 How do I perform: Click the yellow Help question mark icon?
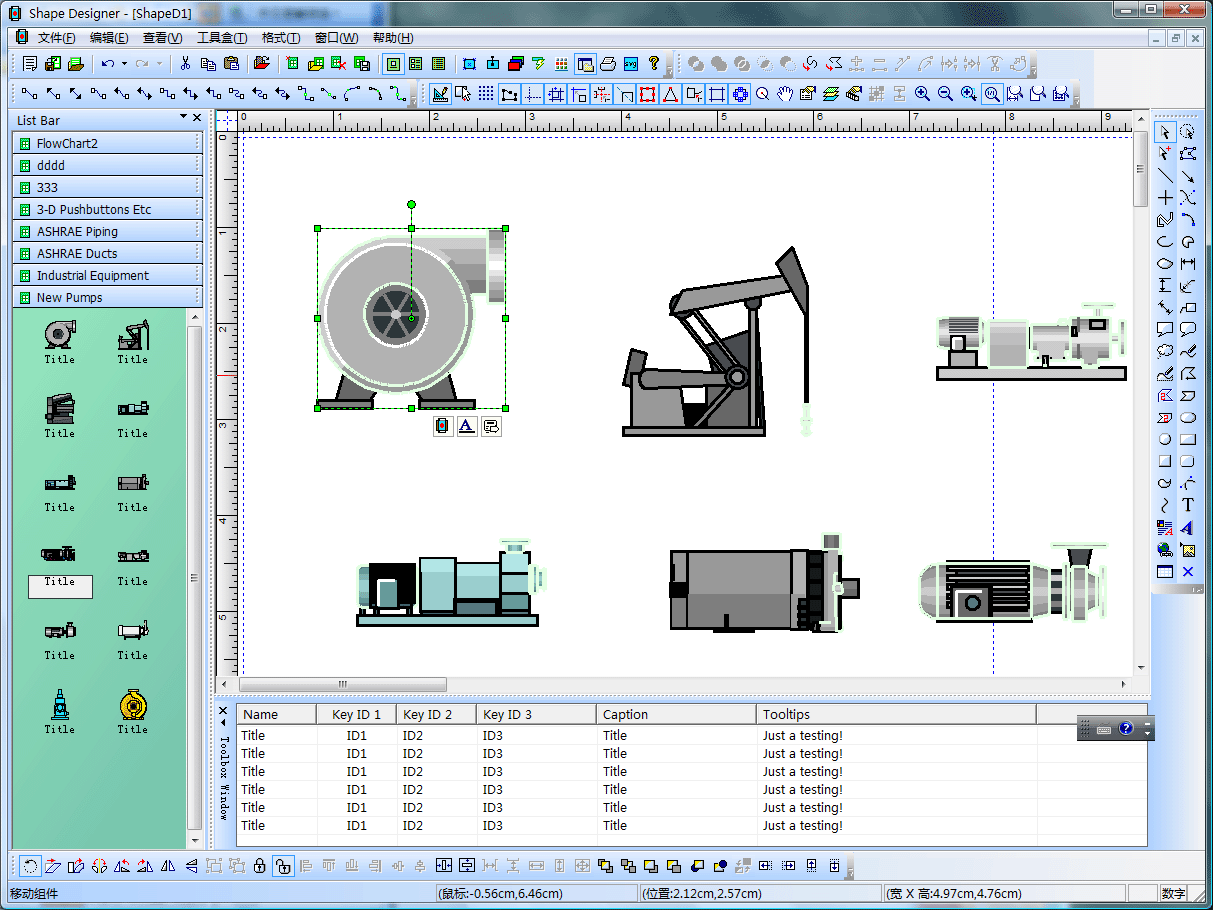pos(654,64)
